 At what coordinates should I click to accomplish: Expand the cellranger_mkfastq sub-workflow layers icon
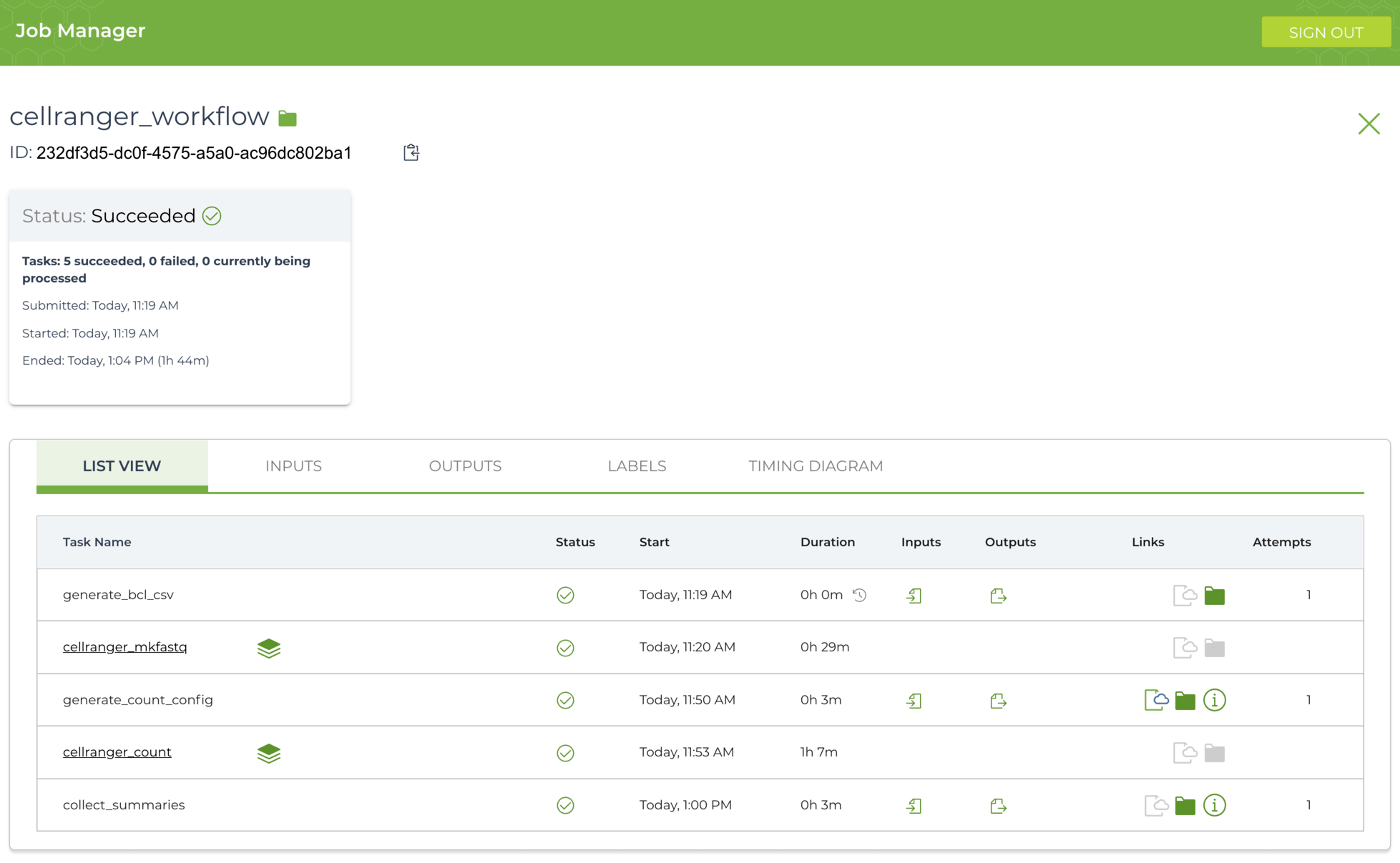269,648
